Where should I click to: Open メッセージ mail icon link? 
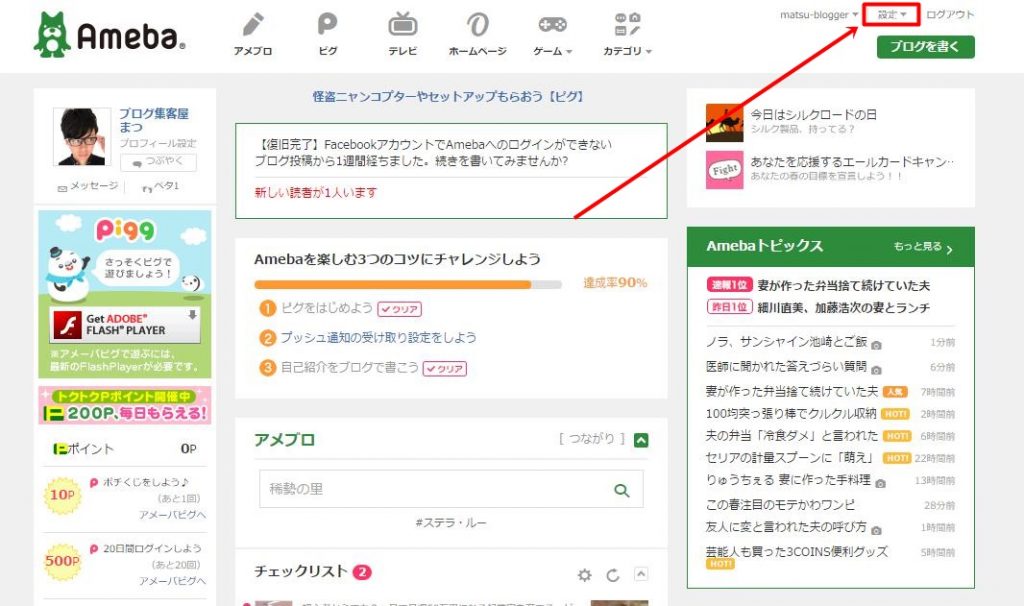click(x=88, y=186)
